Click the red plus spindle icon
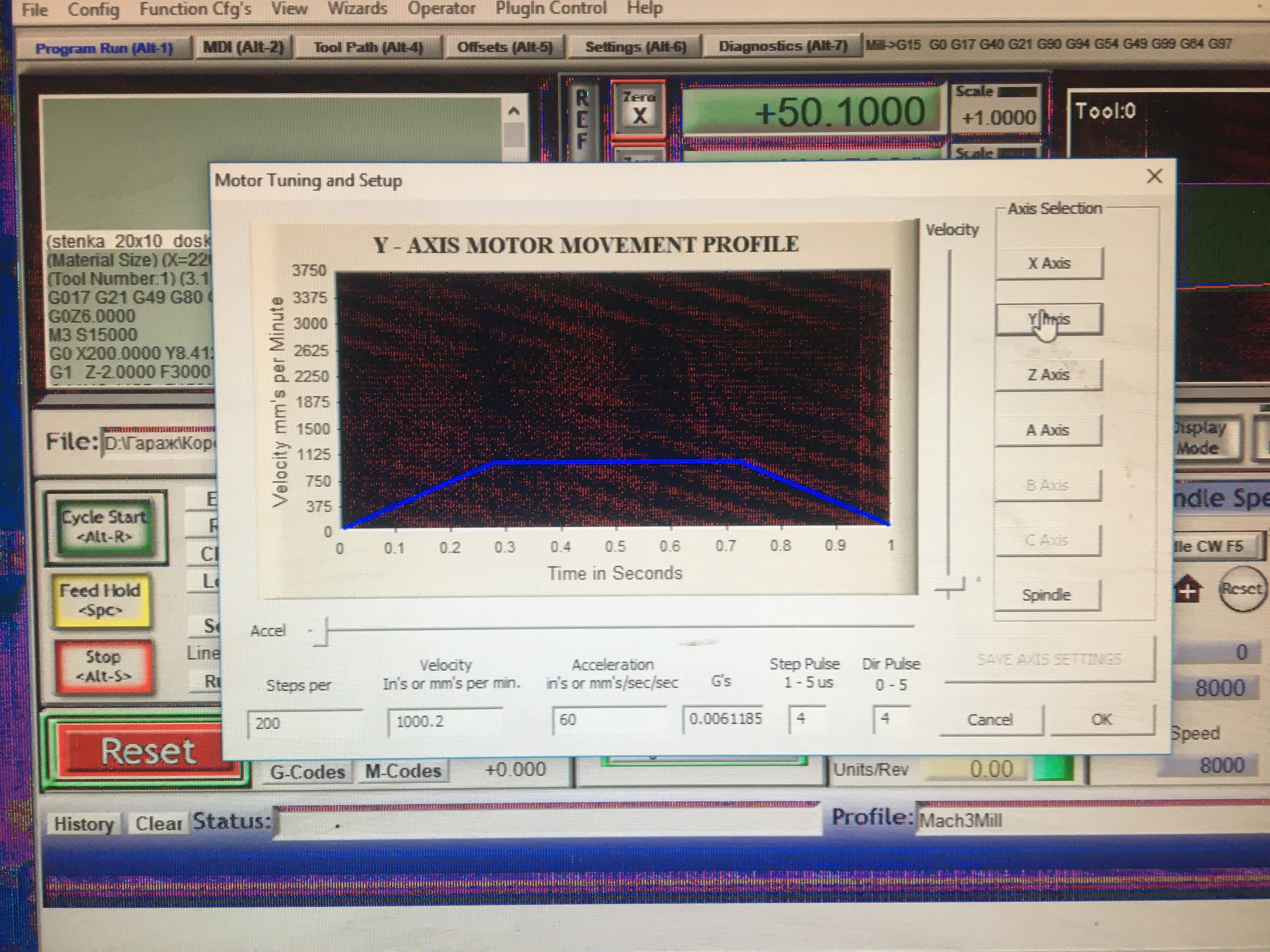This screenshot has width=1270, height=952. tap(1188, 590)
